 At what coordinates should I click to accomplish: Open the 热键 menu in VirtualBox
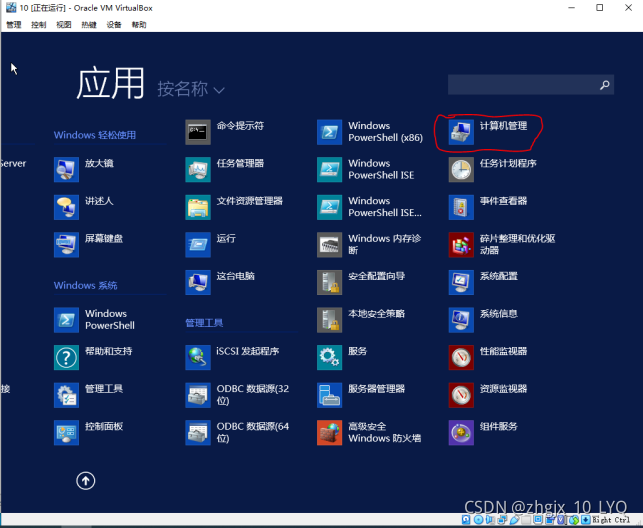(89, 25)
